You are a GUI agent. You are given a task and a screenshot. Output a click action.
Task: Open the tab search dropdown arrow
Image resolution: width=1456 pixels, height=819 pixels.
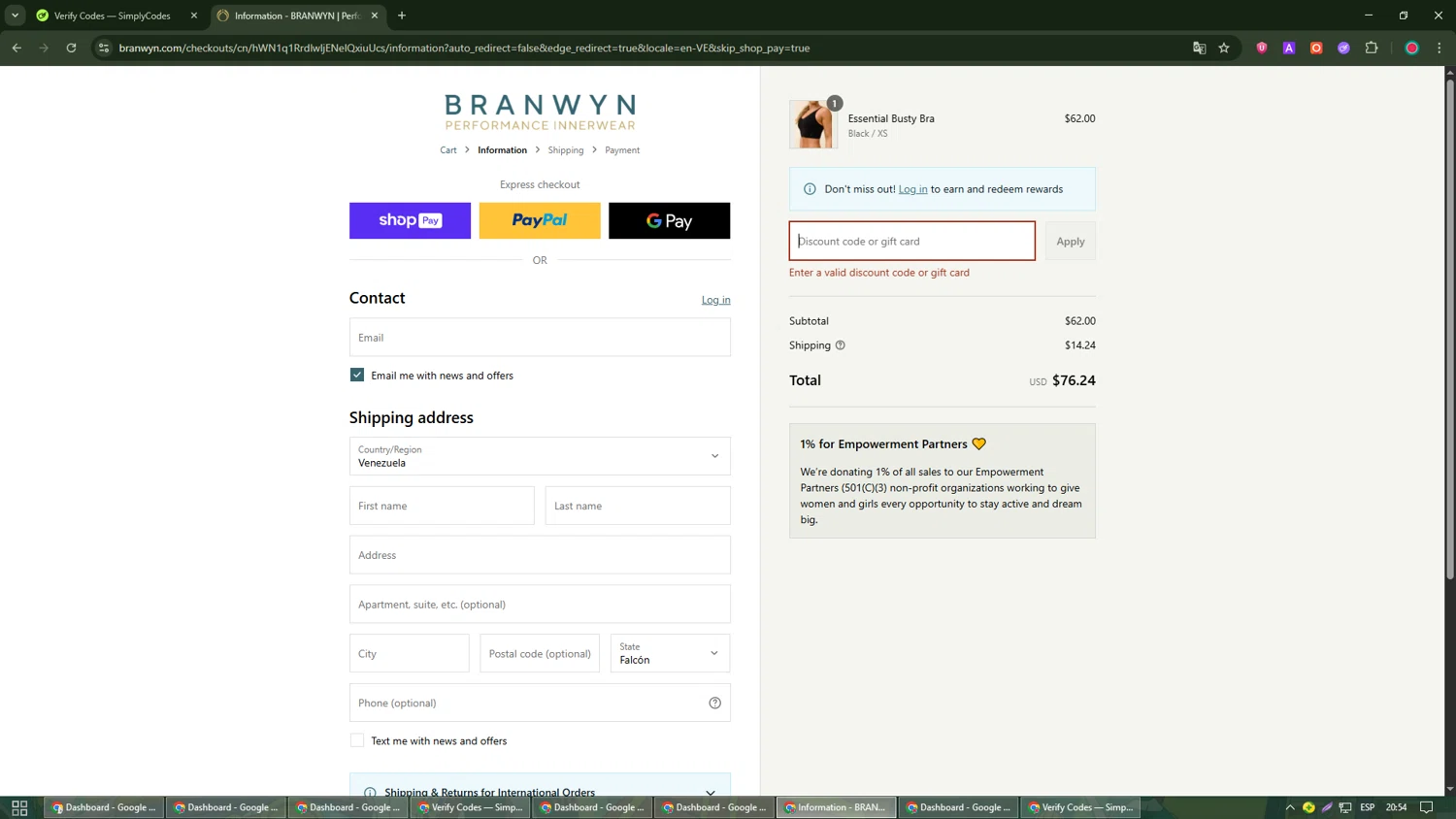pyautogui.click(x=15, y=16)
